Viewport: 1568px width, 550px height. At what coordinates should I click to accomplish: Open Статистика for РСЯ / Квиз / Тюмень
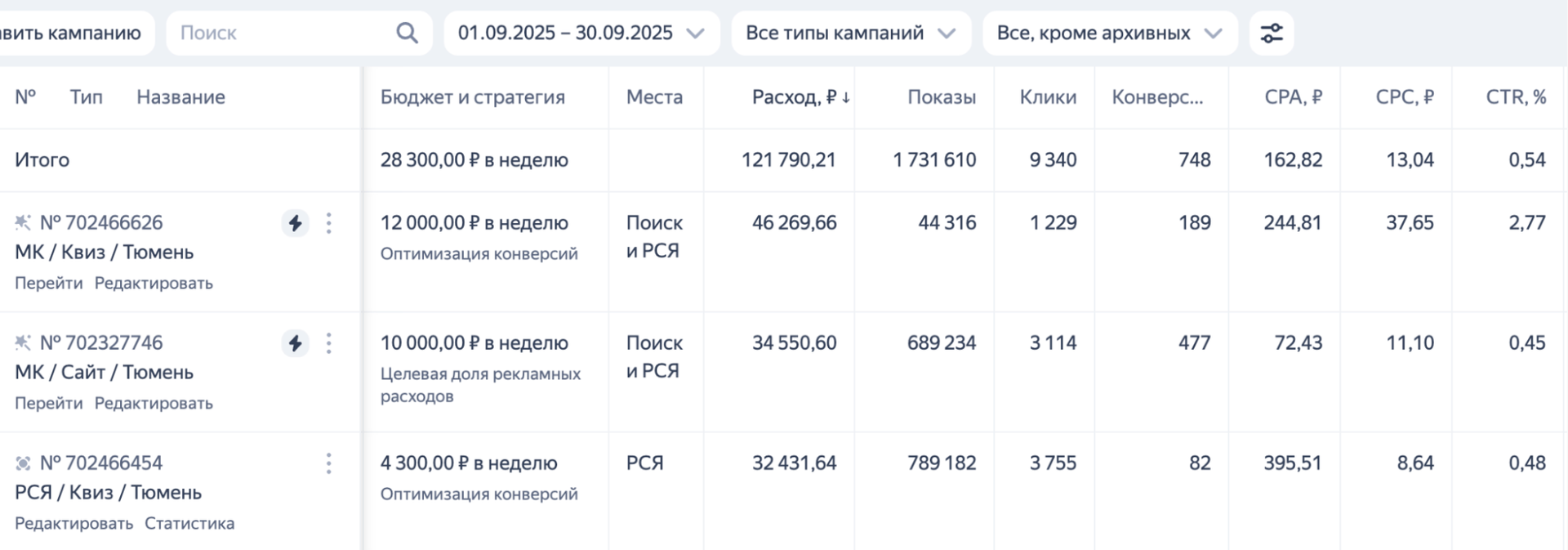click(x=189, y=524)
